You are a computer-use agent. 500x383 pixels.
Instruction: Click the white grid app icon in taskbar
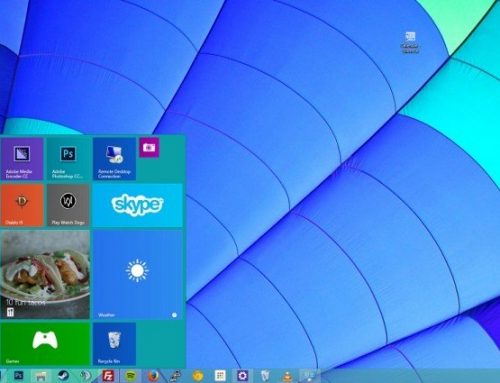click(x=220, y=376)
